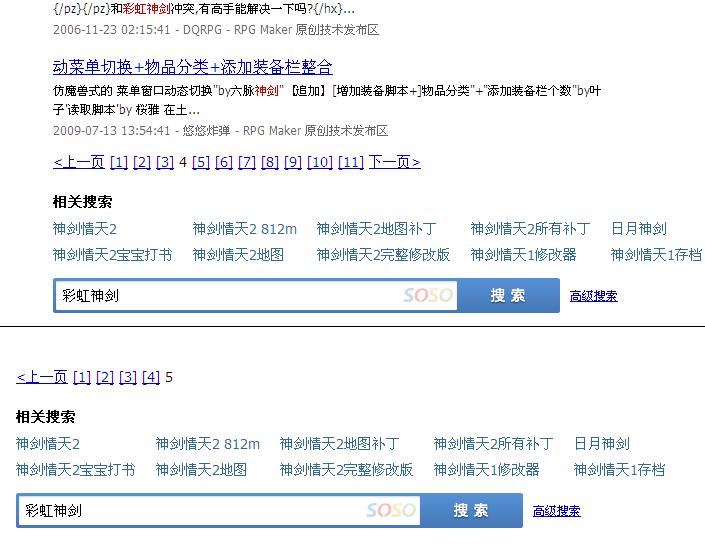Open 高级搜索 beside the lower search box
Screen dimensions: 705x549
pyautogui.click(x=557, y=511)
